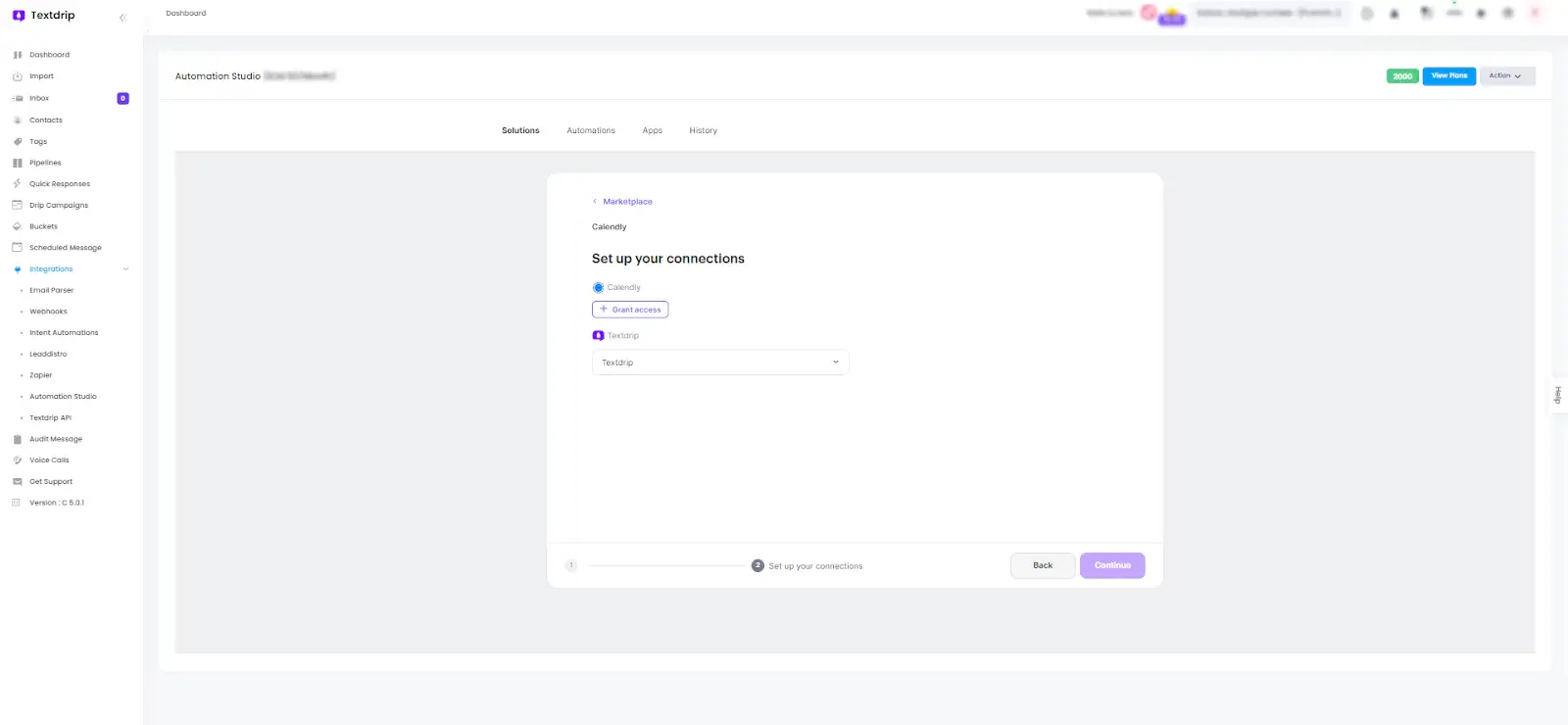Open Quick Responses via lightning icon
The height and width of the screenshot is (725, 1568).
18,184
